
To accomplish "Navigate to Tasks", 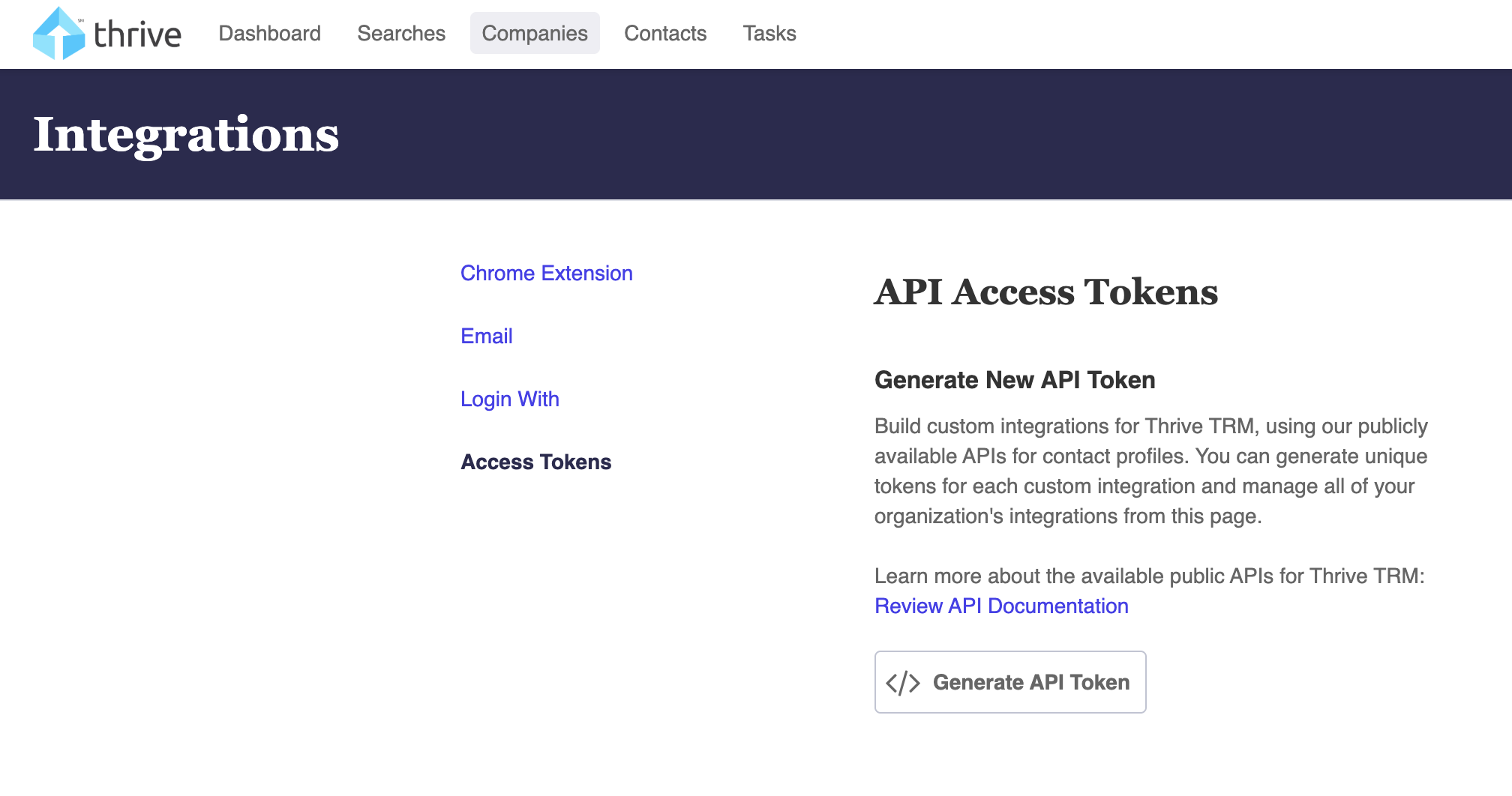I will pos(769,34).
